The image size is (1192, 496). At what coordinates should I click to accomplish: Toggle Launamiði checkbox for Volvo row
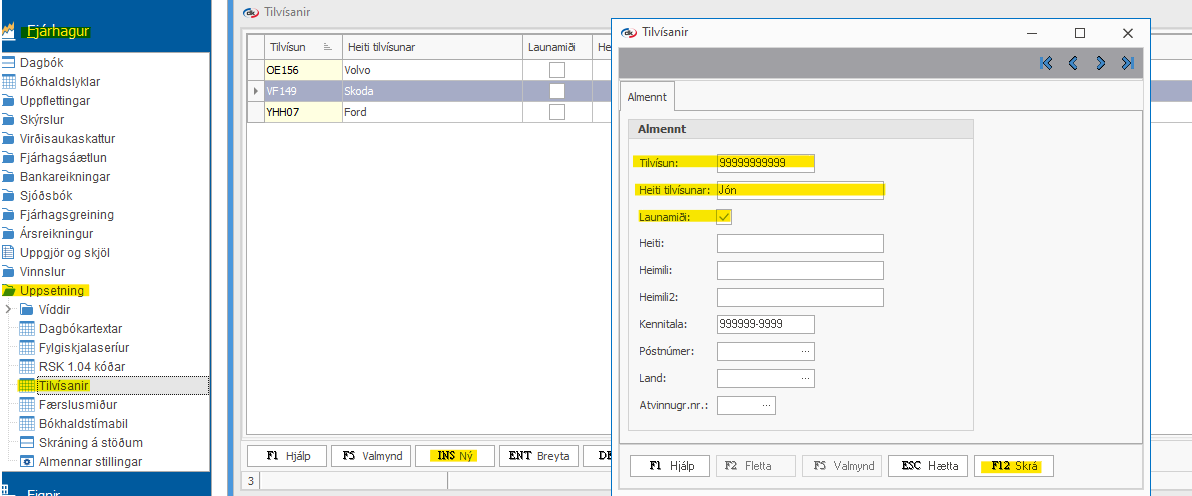pos(557,70)
